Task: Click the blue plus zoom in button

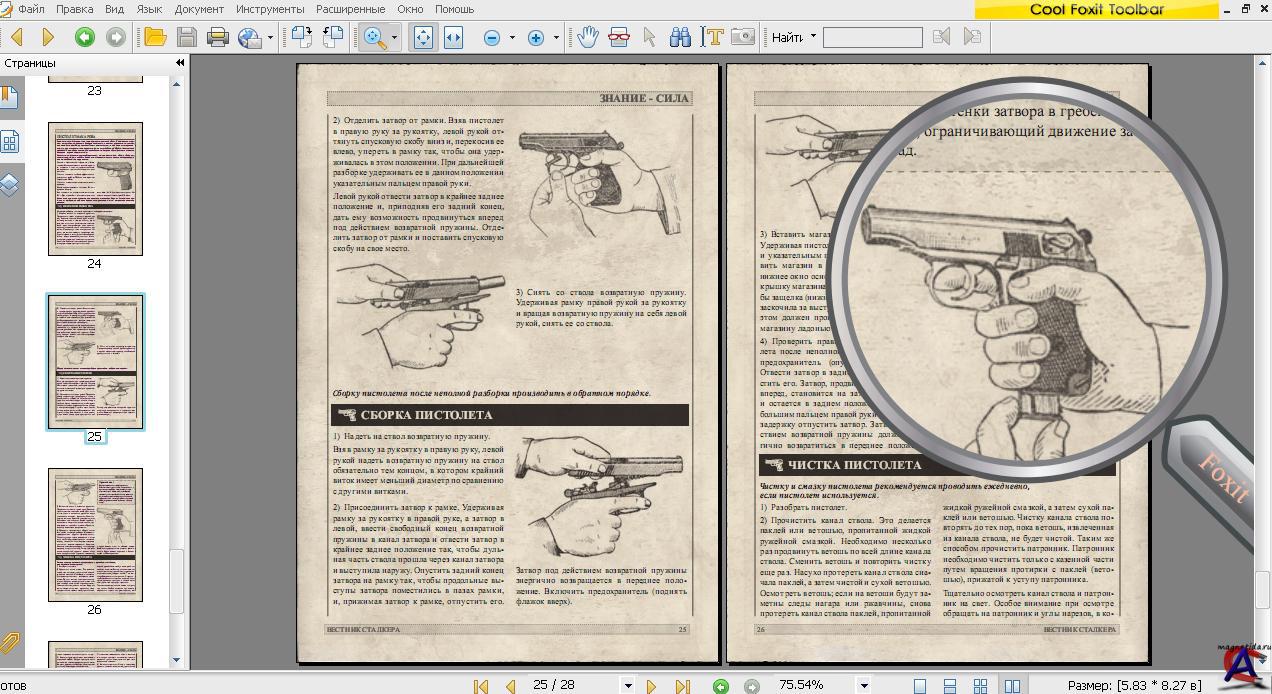Action: point(536,37)
